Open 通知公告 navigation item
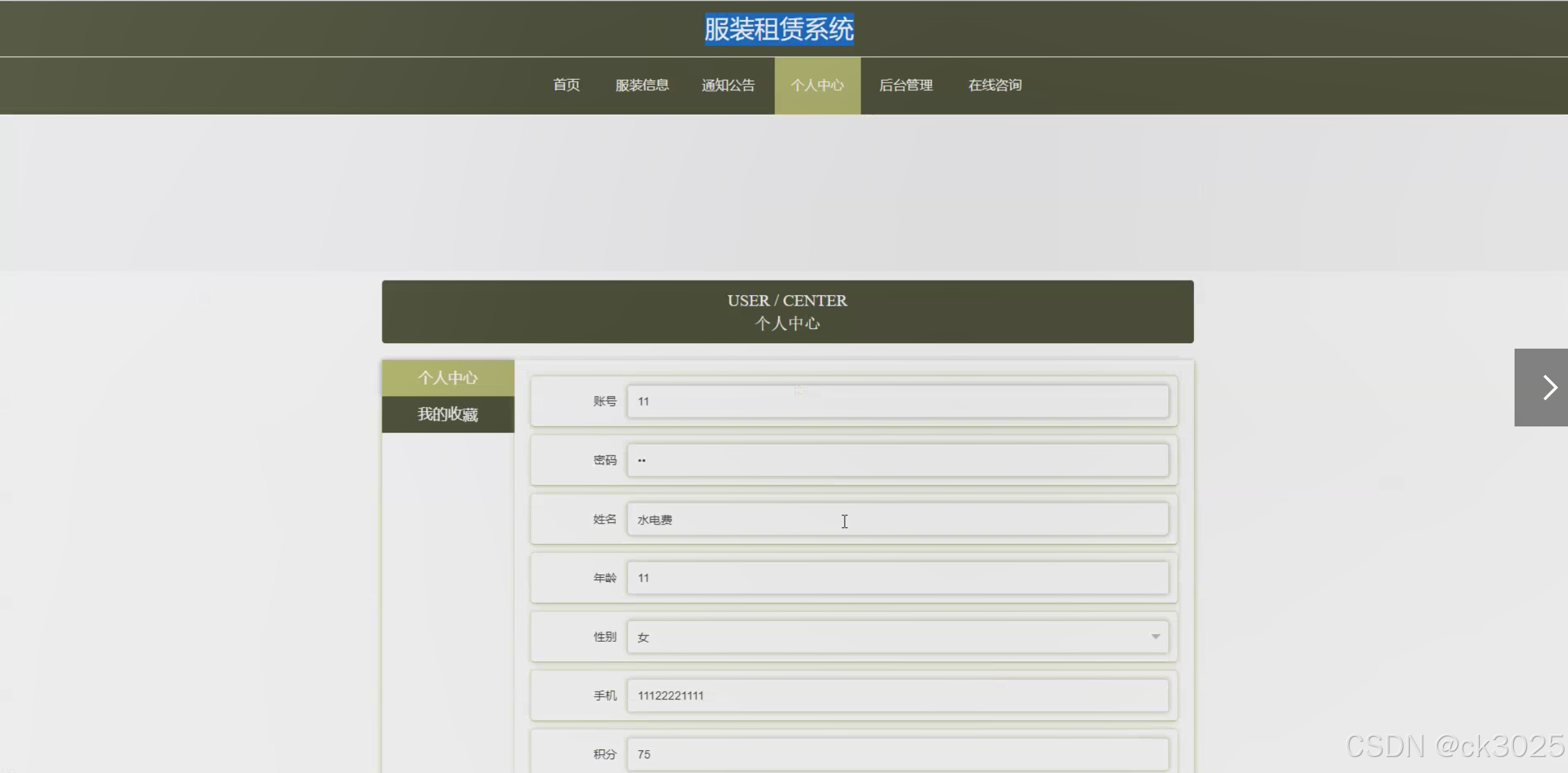Viewport: 1568px width, 773px height. pyautogui.click(x=728, y=85)
